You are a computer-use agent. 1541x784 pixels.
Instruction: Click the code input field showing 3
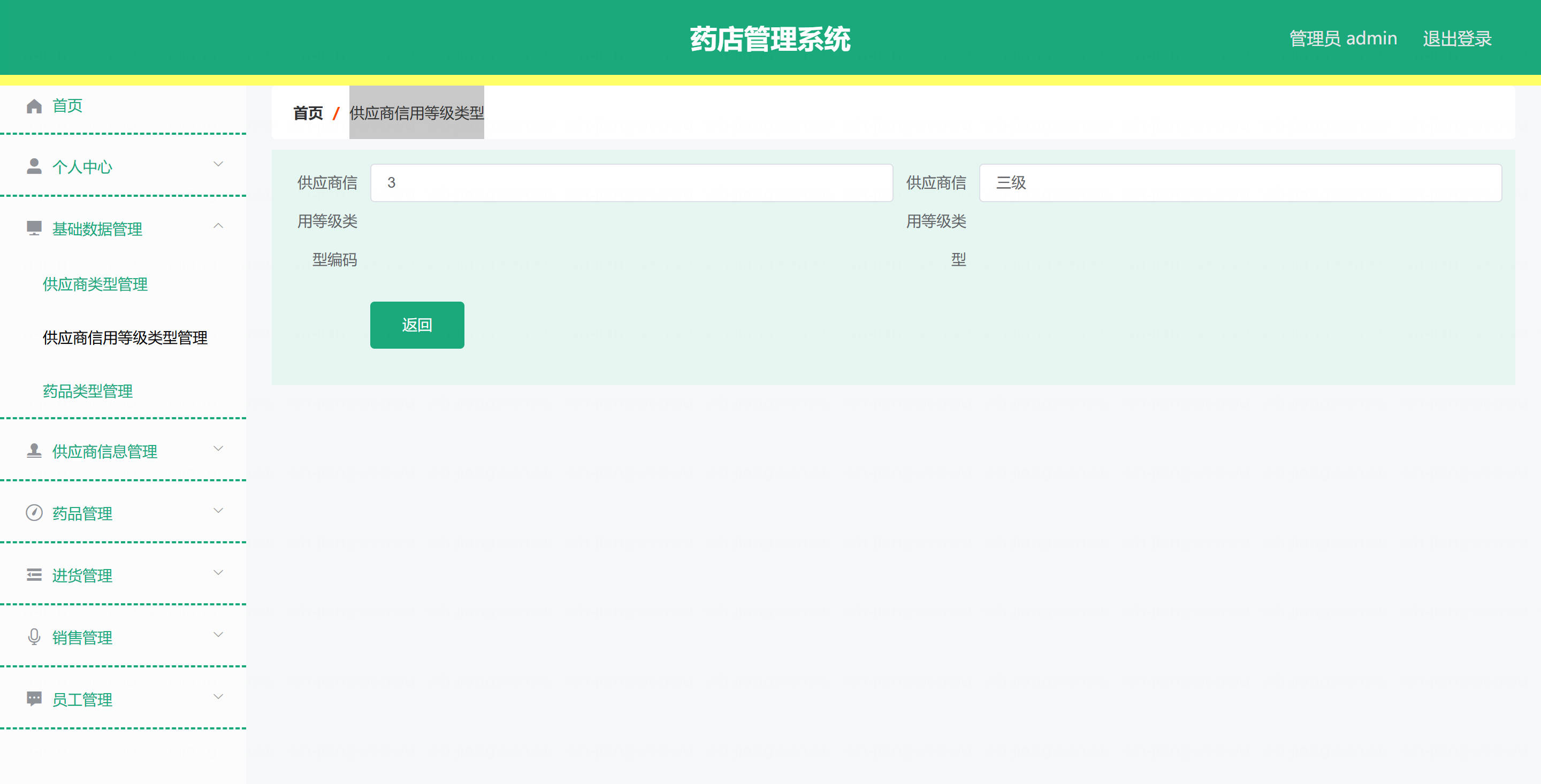click(632, 182)
